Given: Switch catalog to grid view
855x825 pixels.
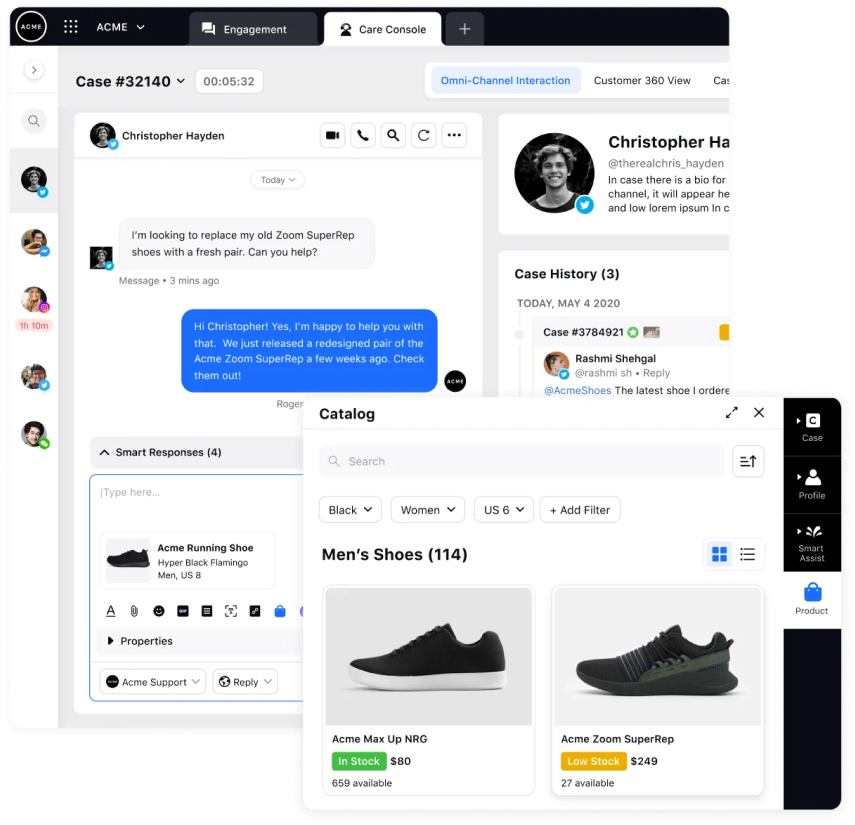Looking at the screenshot, I should click(719, 555).
